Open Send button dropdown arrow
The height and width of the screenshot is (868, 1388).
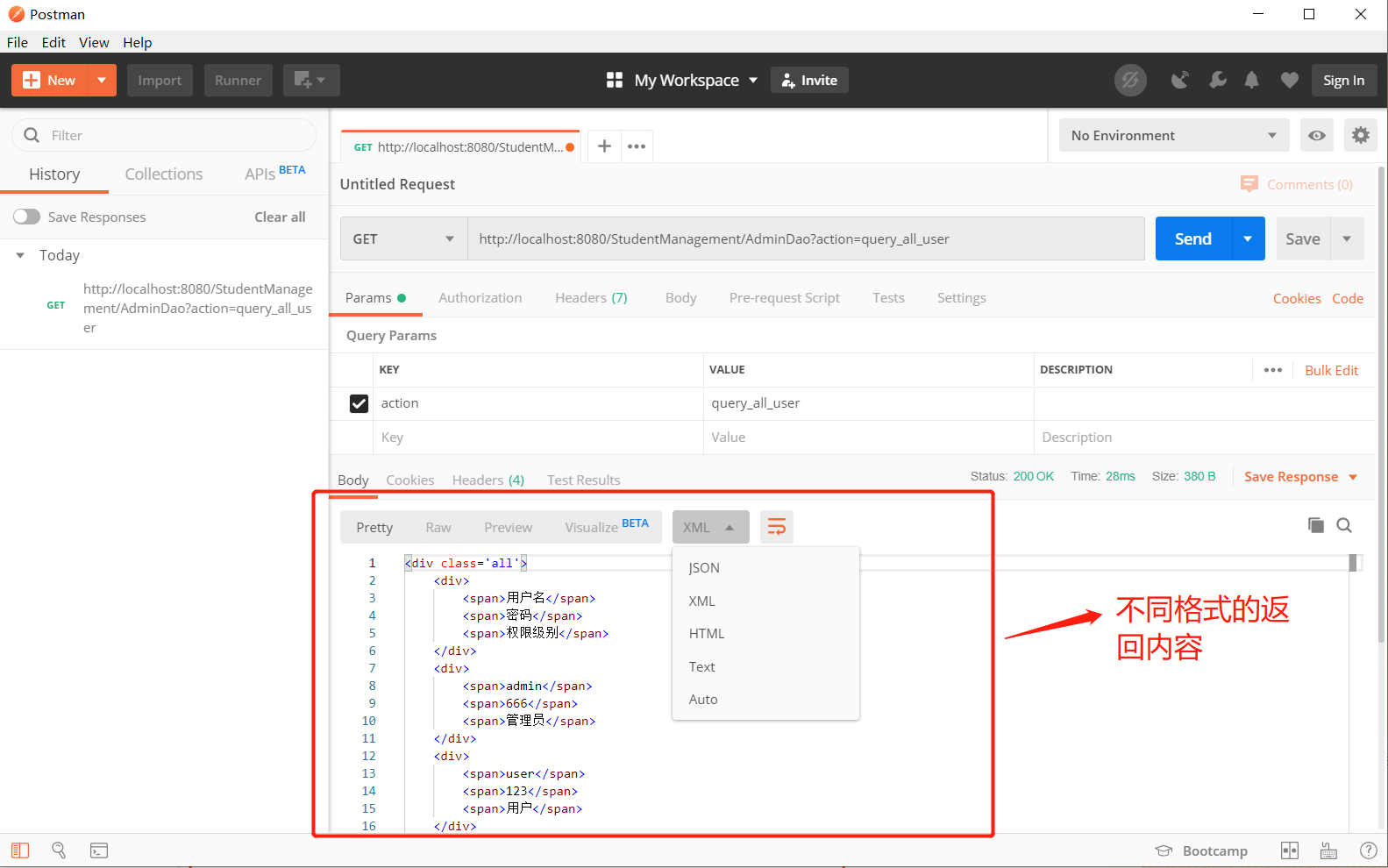(x=1248, y=238)
